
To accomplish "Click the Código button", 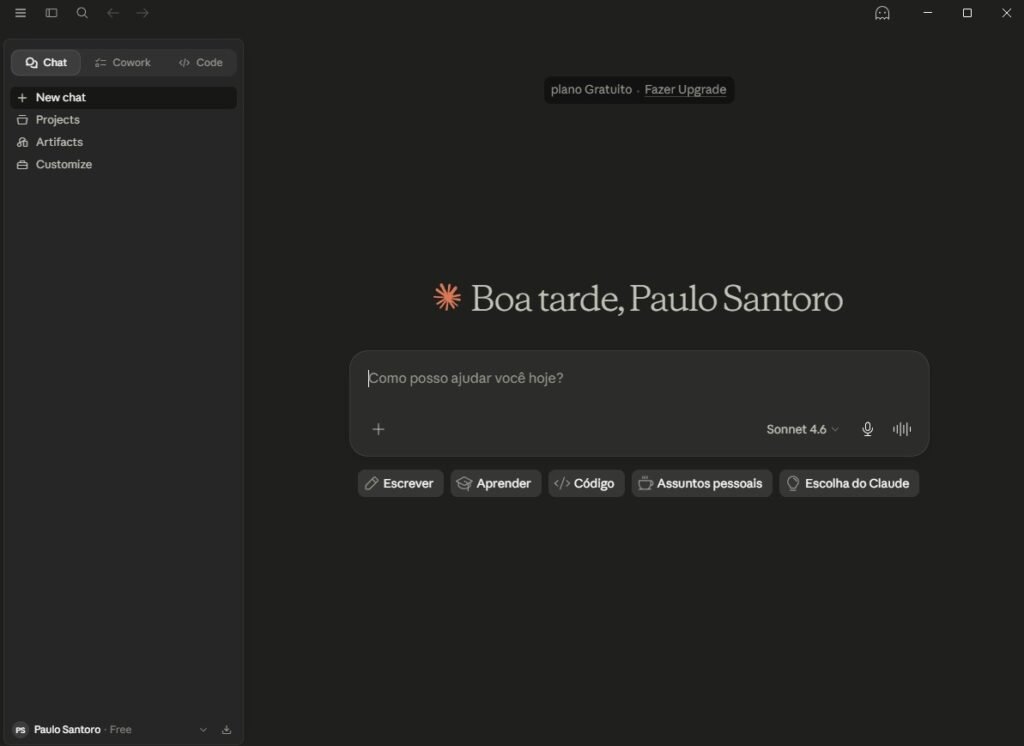I will (586, 483).
